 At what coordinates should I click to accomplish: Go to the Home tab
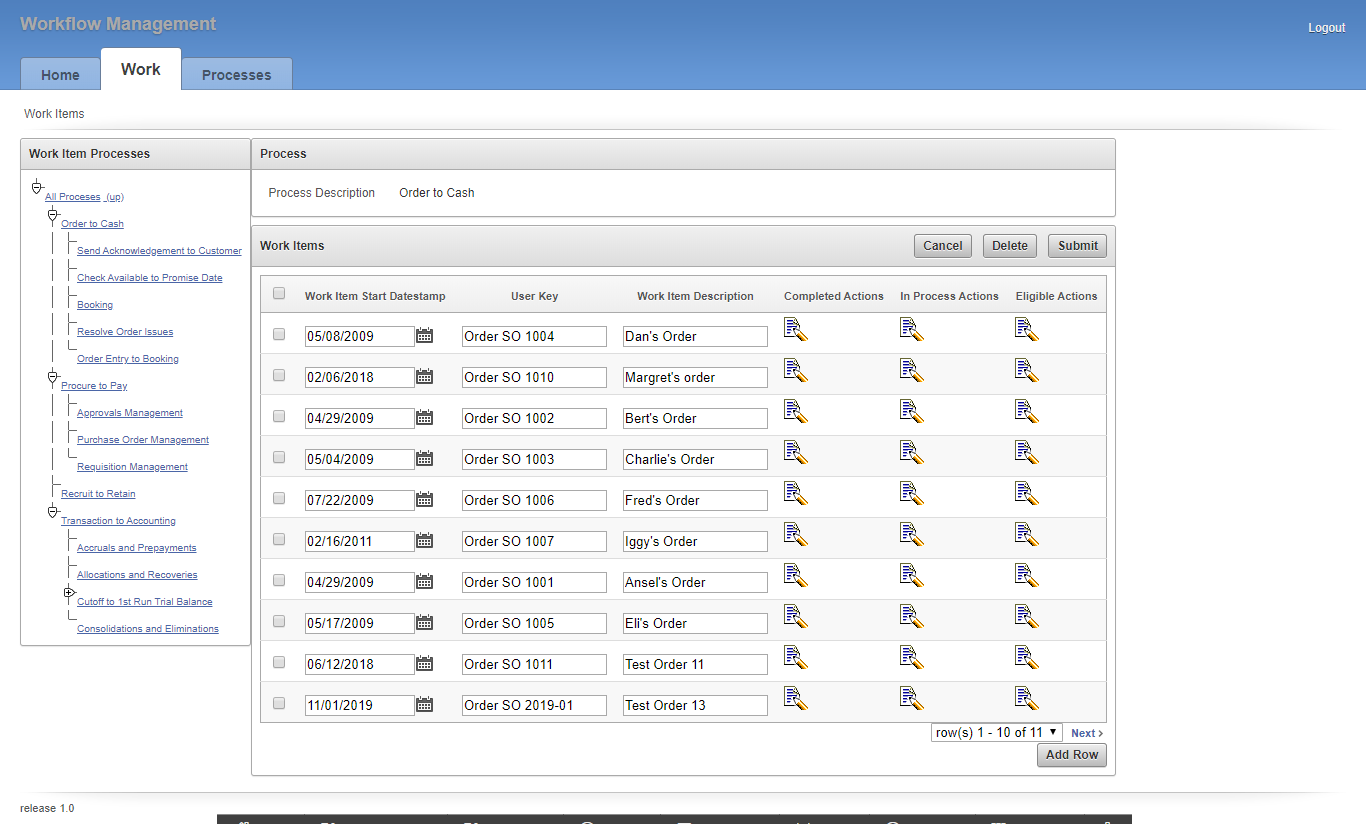60,75
